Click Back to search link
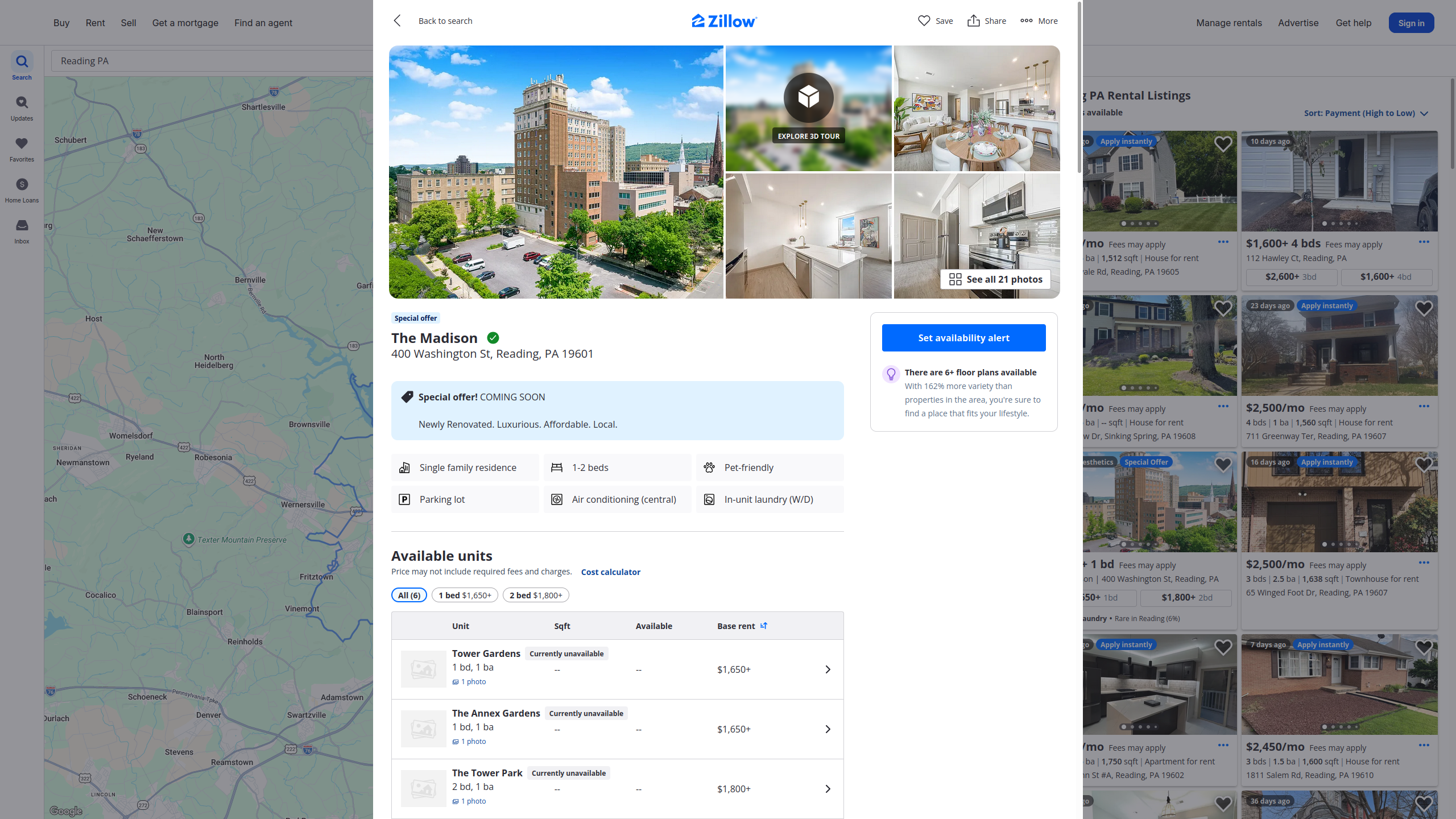Viewport: 1456px width, 819px height. [445, 21]
